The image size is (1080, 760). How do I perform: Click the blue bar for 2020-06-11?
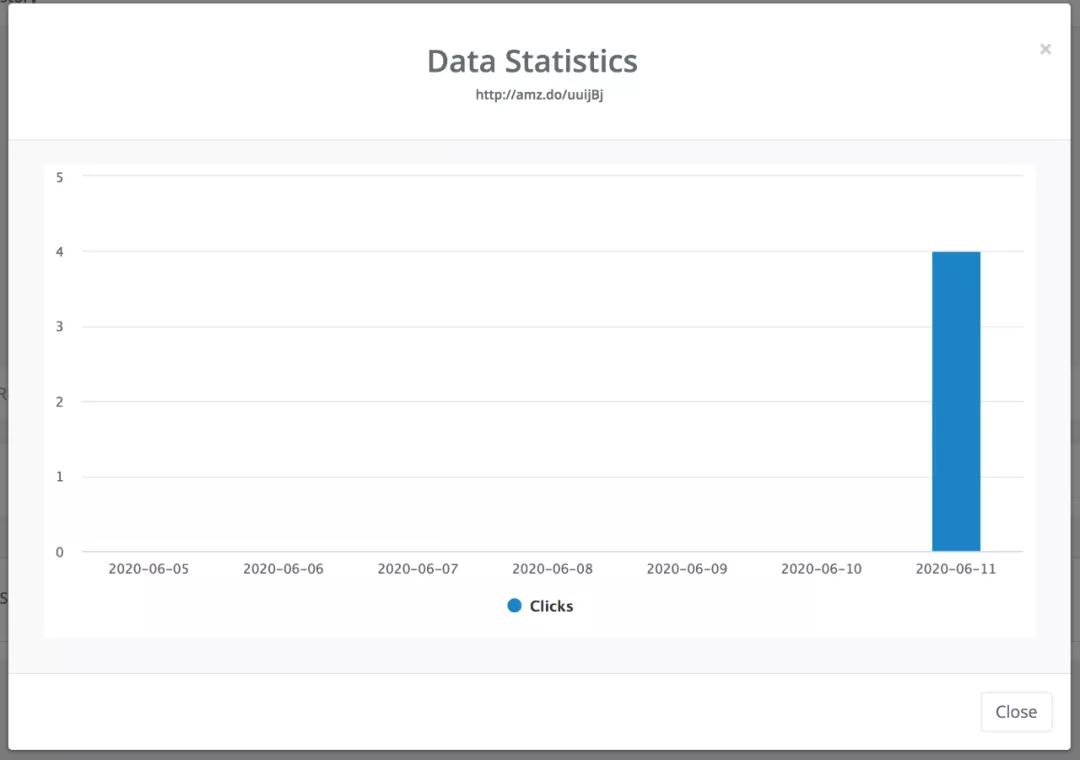[956, 401]
